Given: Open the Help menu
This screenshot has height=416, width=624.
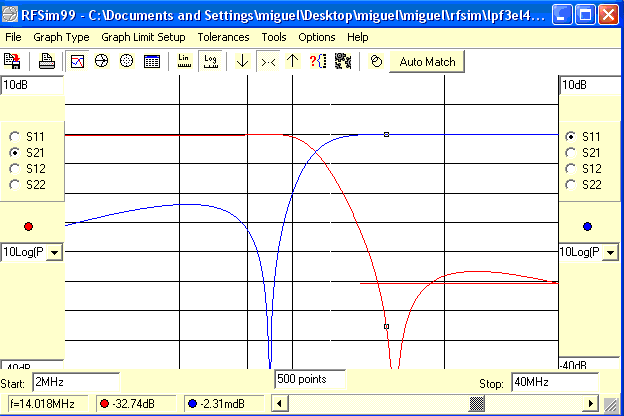Looking at the screenshot, I should click(357, 37).
